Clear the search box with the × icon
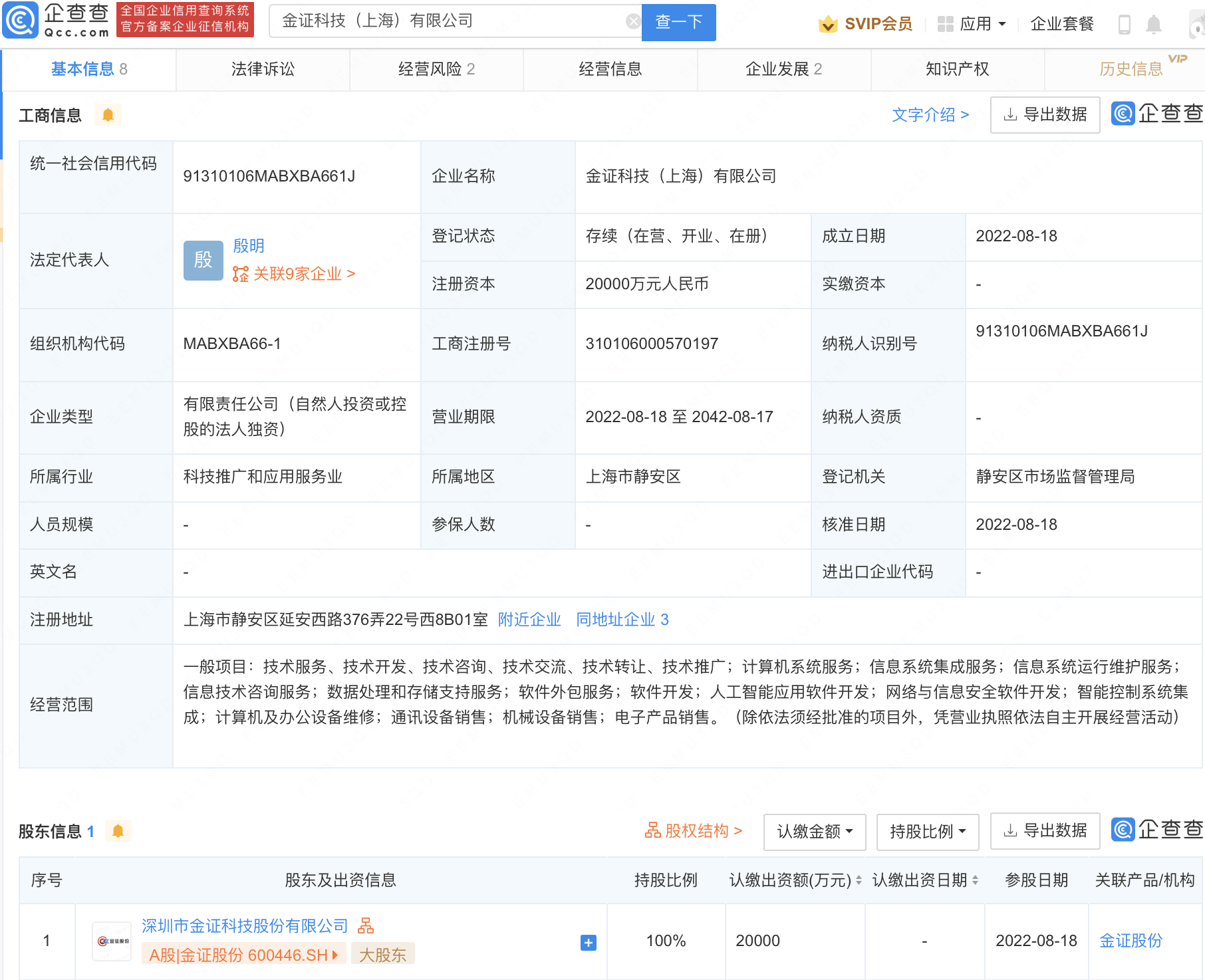 631,21
